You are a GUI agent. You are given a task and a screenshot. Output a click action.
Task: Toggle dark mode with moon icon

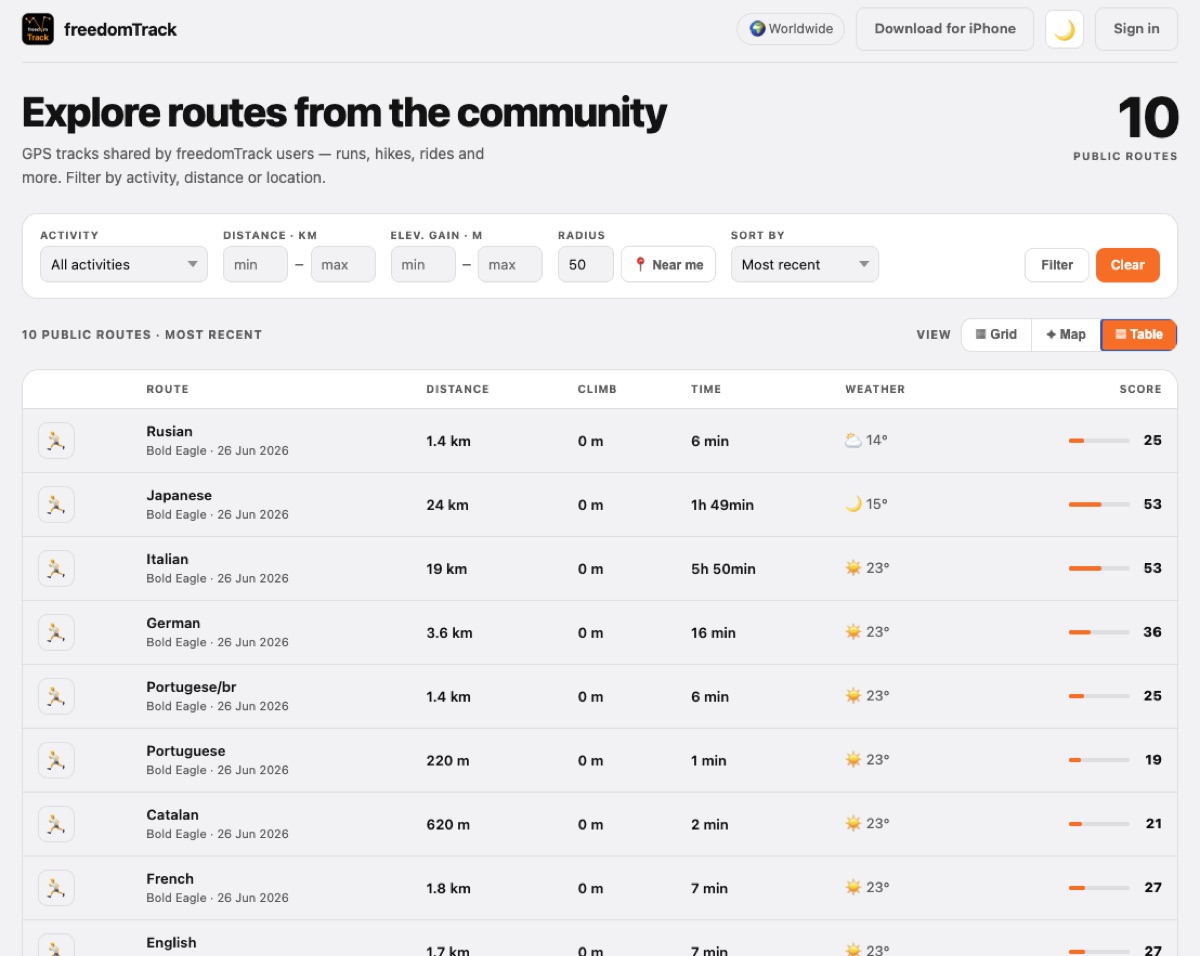pos(1065,29)
